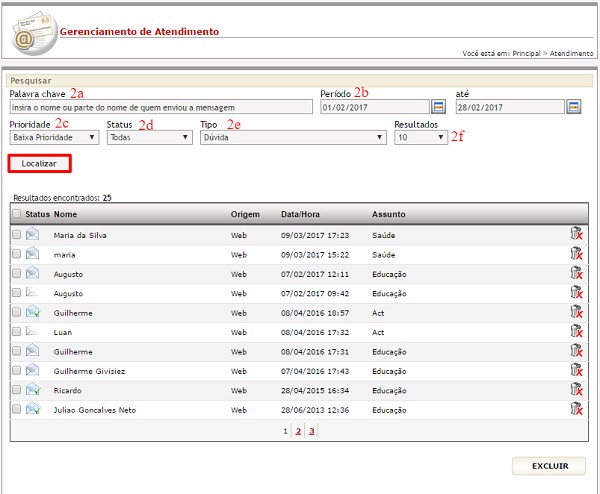Sort by the Status column header
This screenshot has width=600, height=494.
38,214
